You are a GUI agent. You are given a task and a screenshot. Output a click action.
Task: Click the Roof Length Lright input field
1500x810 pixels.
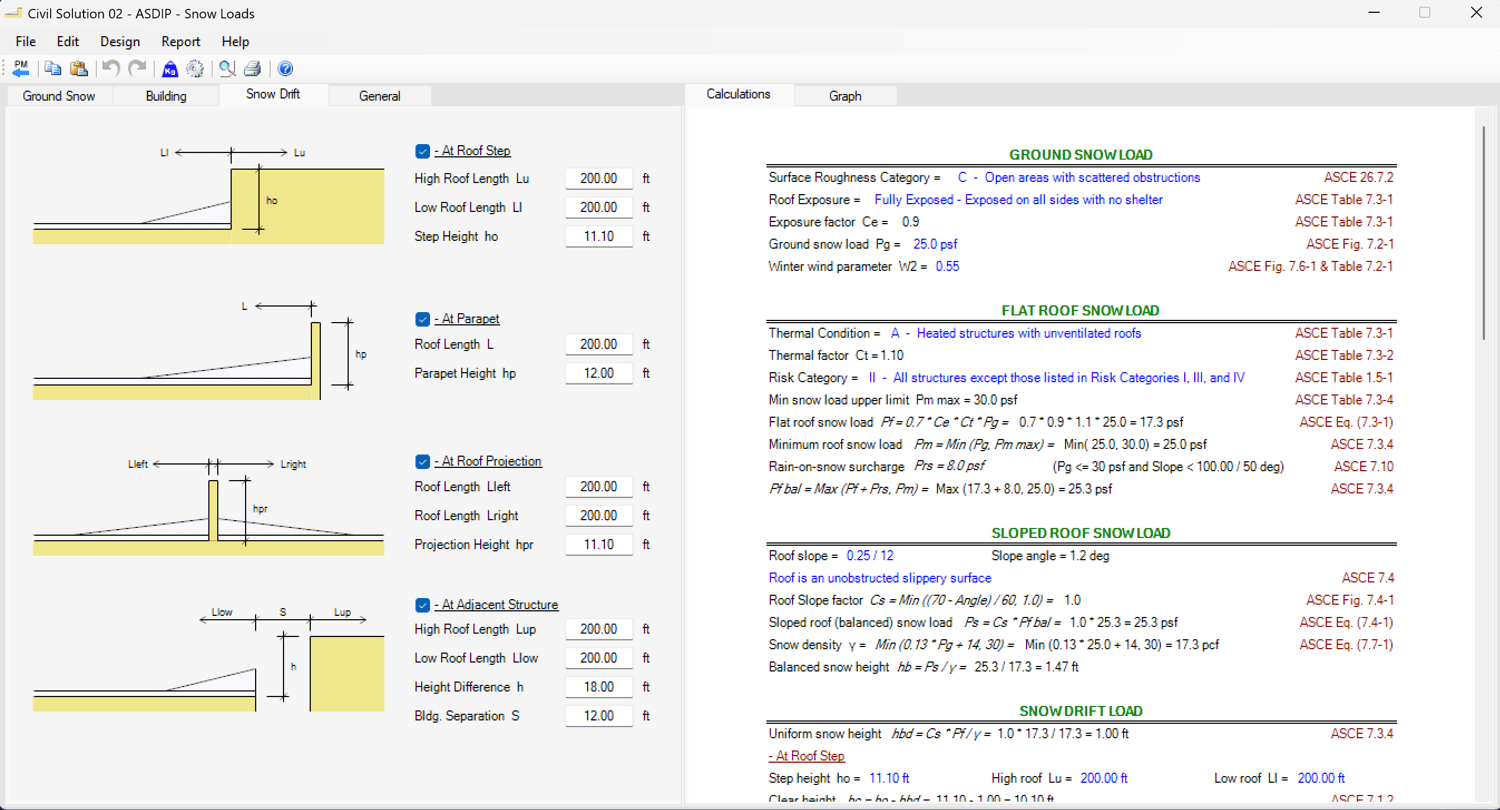coord(599,516)
